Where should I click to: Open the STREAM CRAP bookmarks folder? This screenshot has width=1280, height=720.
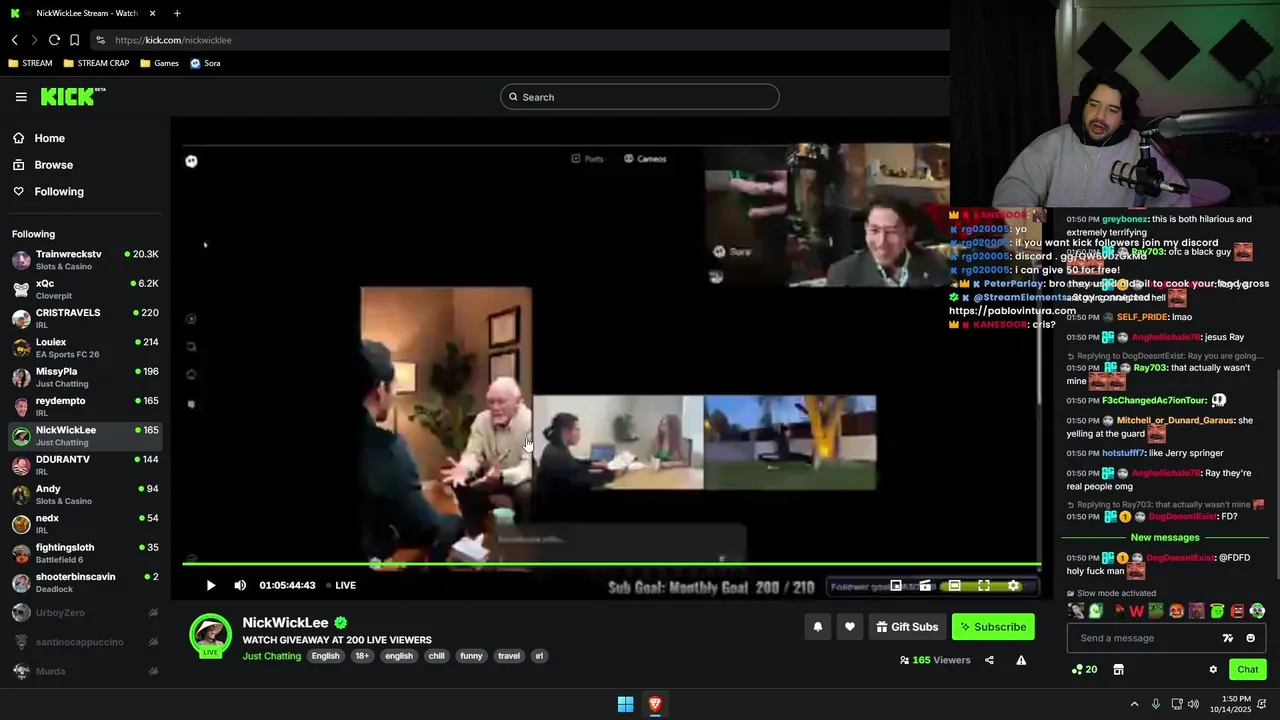(x=96, y=63)
